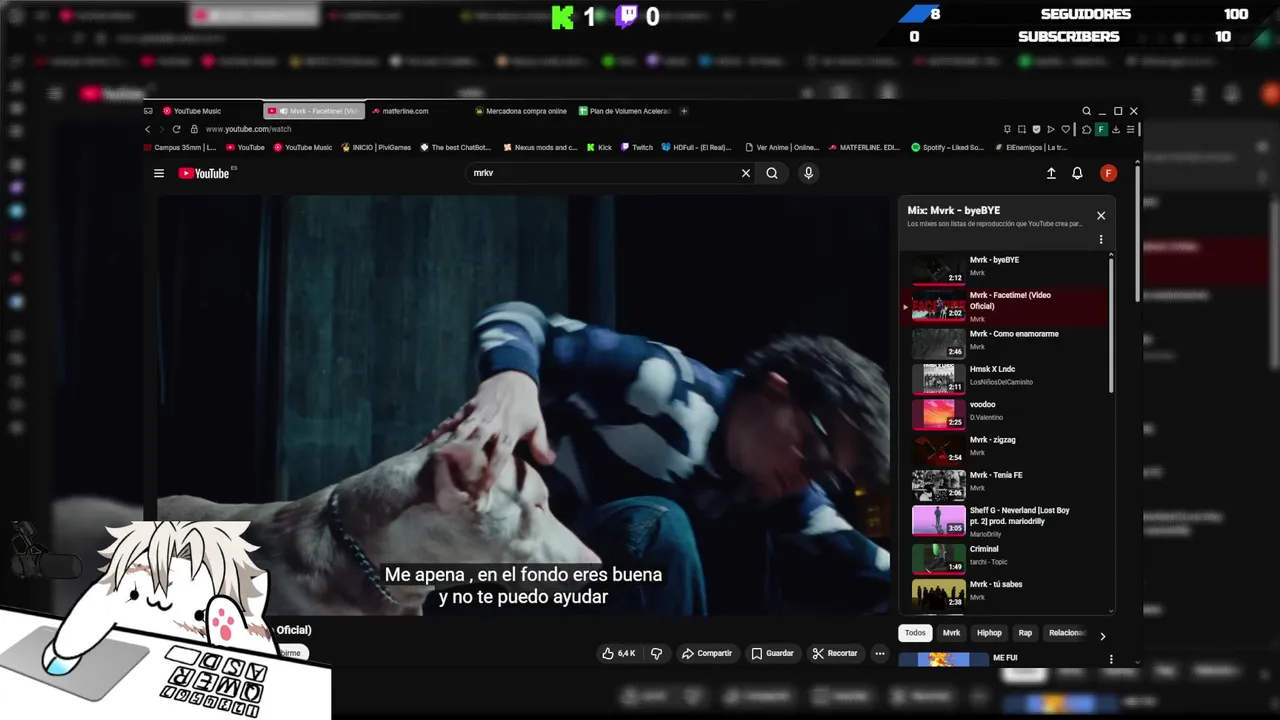
Task: Open the browser tab search magnifier
Action: coord(1086,111)
